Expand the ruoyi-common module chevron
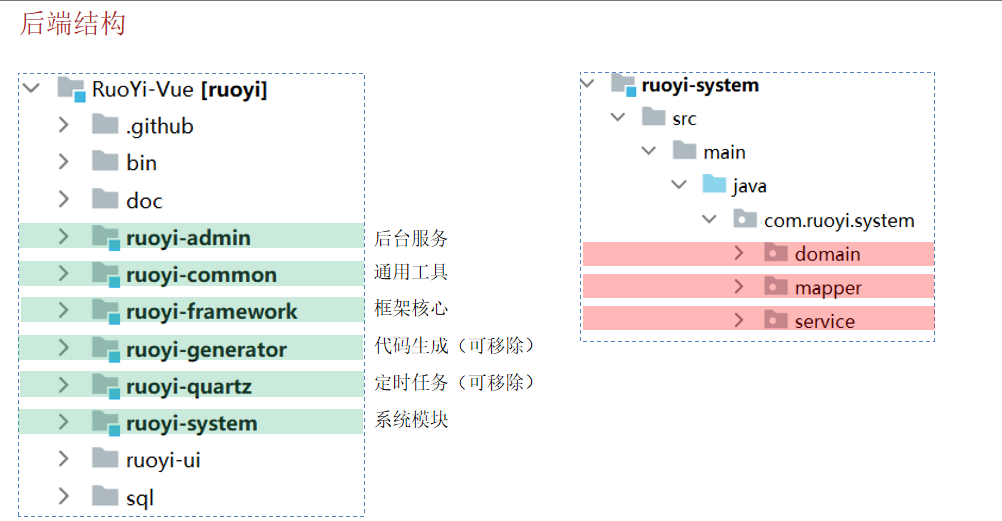Image resolution: width=1002 pixels, height=521 pixels. pyautogui.click(x=63, y=274)
